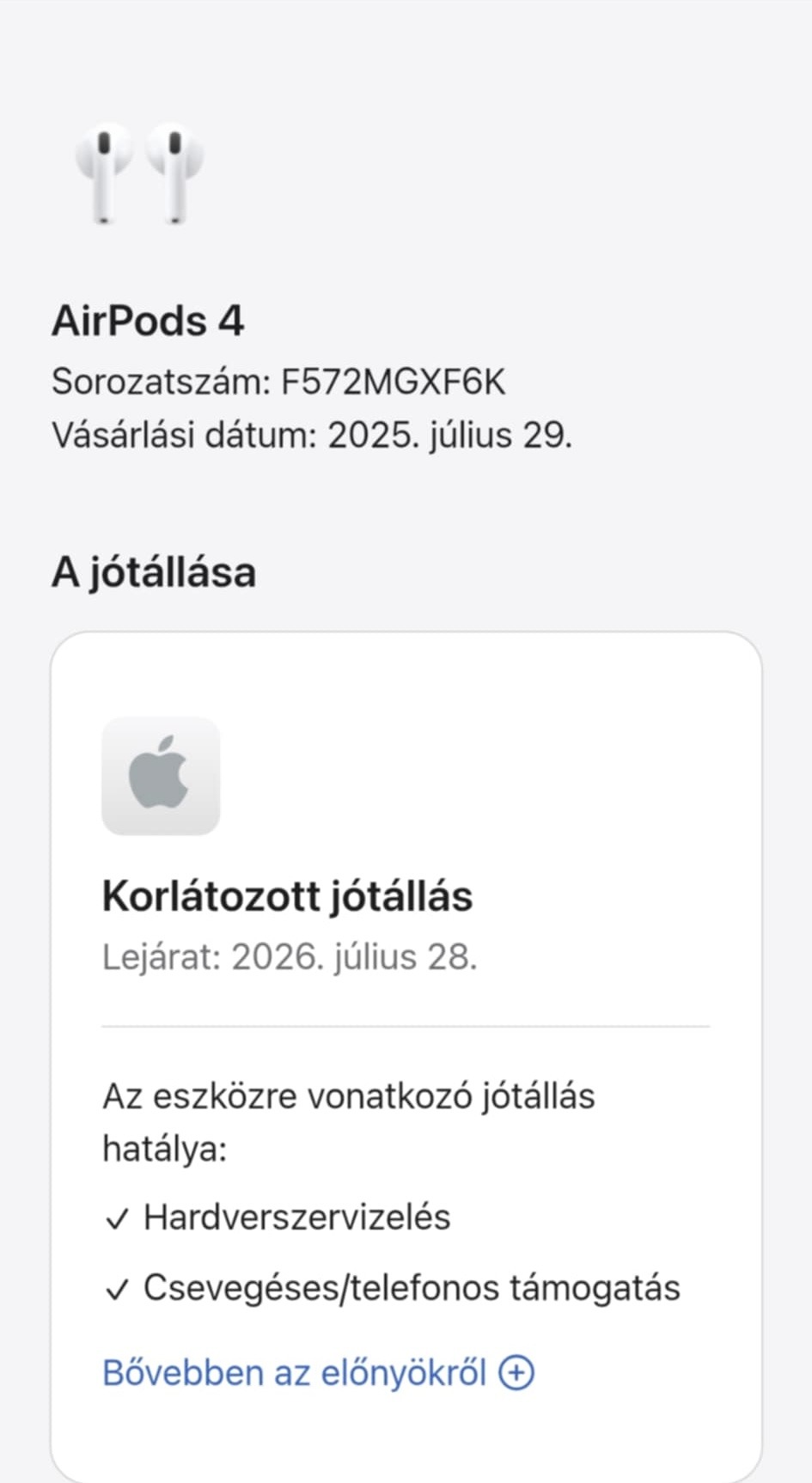Screen dimensions: 812x1483
Task: Click the Az eszközre vonatkozó jótállás text
Action: [x=348, y=1097]
